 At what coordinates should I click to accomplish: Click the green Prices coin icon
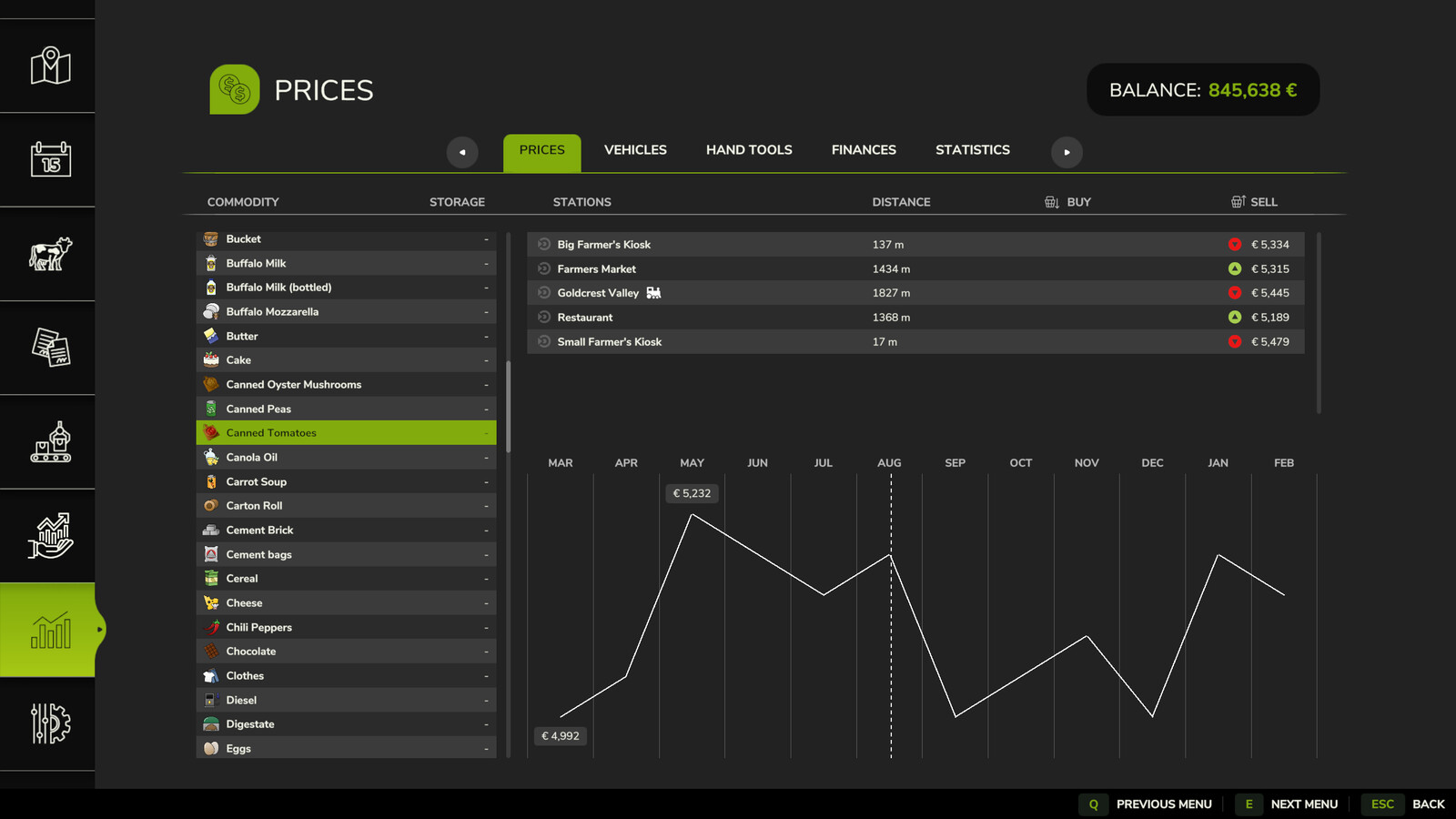pyautogui.click(x=235, y=89)
